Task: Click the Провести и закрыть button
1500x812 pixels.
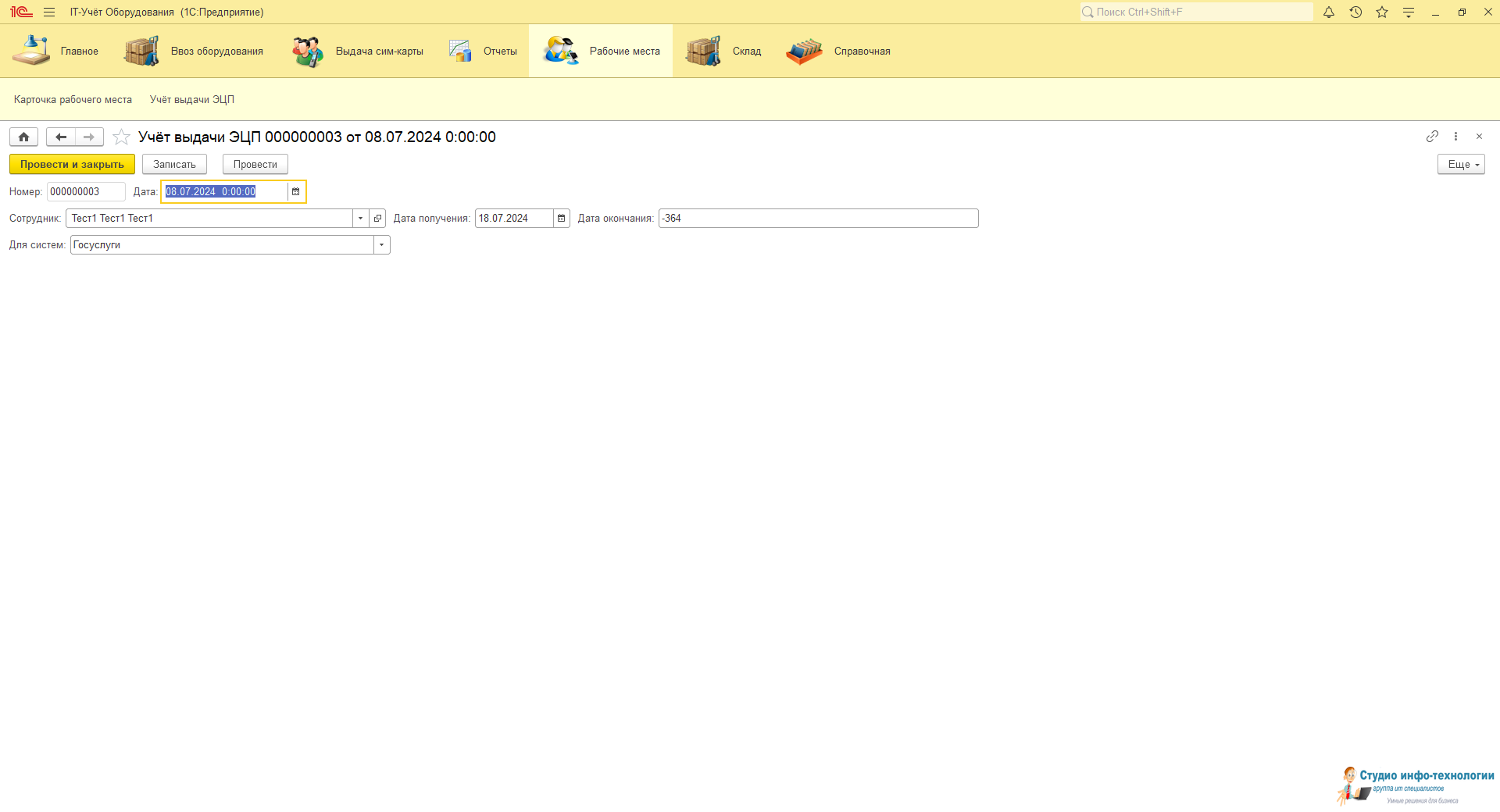Action: (x=72, y=165)
